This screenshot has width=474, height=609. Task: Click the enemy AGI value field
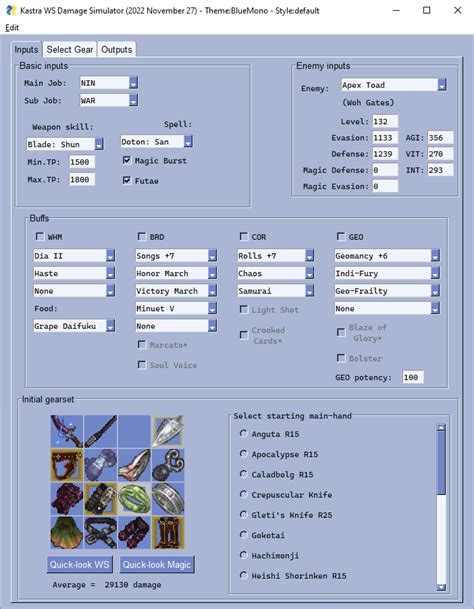[x=440, y=137]
